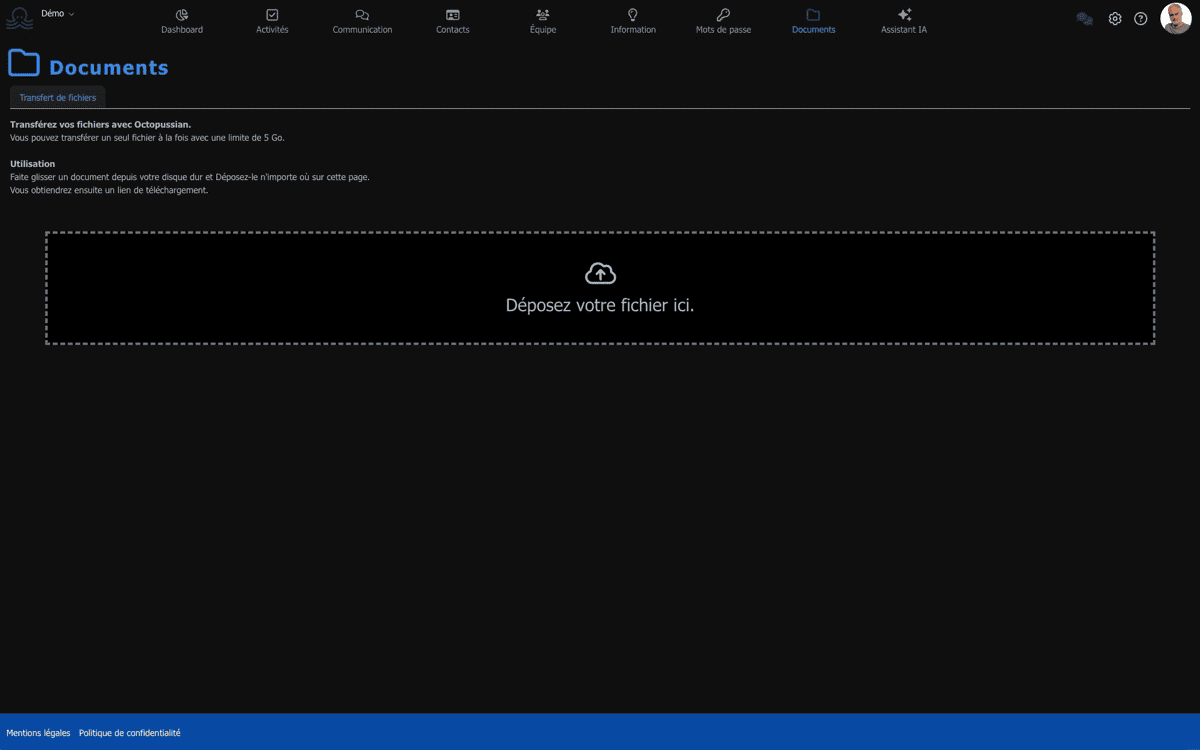1200x750 pixels.
Task: Open Politique de confidentialité link
Action: click(130, 733)
